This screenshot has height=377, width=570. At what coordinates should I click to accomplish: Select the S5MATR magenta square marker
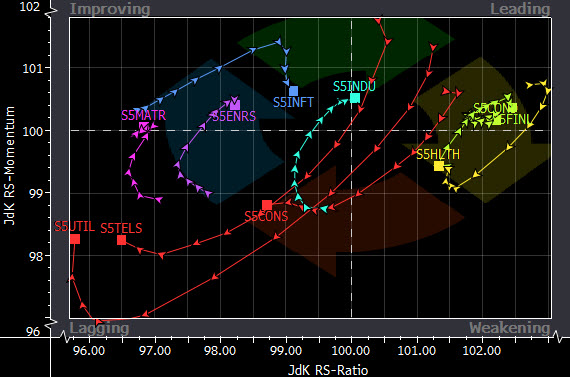click(144, 127)
